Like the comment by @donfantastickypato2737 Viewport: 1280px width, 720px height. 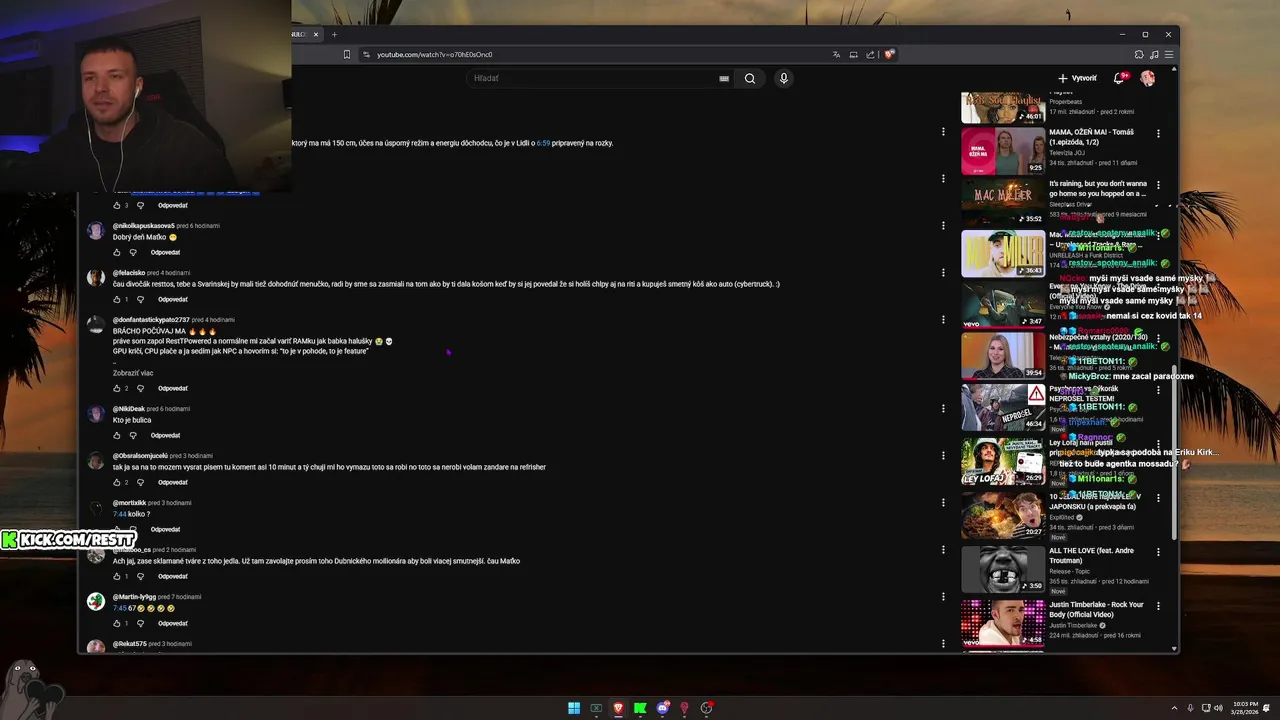tap(117, 388)
